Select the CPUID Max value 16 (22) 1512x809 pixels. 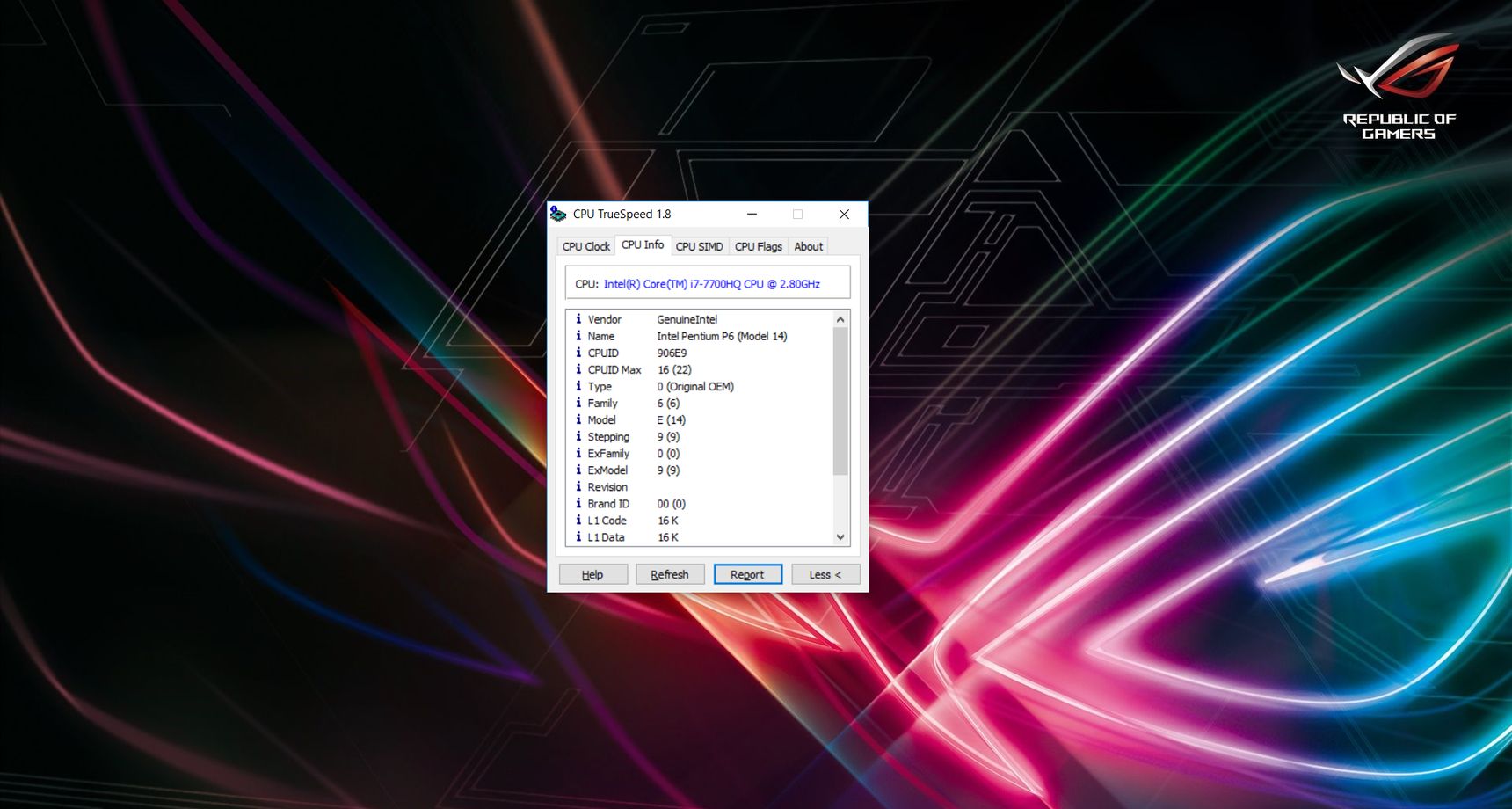point(674,369)
